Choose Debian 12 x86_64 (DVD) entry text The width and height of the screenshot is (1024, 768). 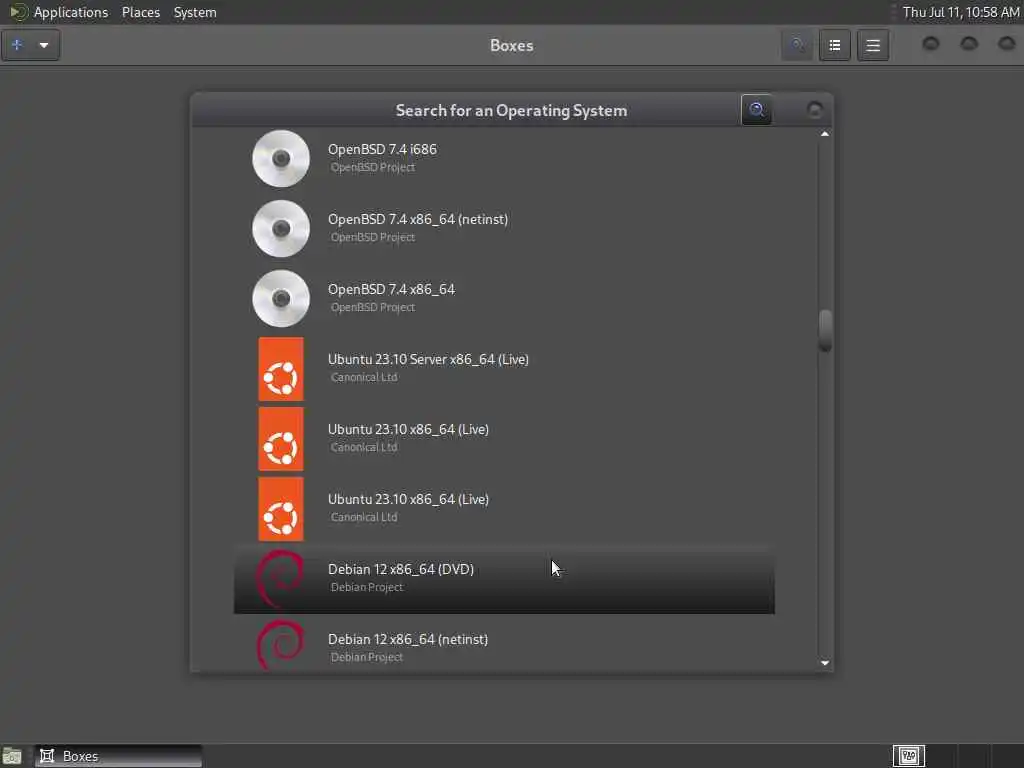(x=401, y=569)
